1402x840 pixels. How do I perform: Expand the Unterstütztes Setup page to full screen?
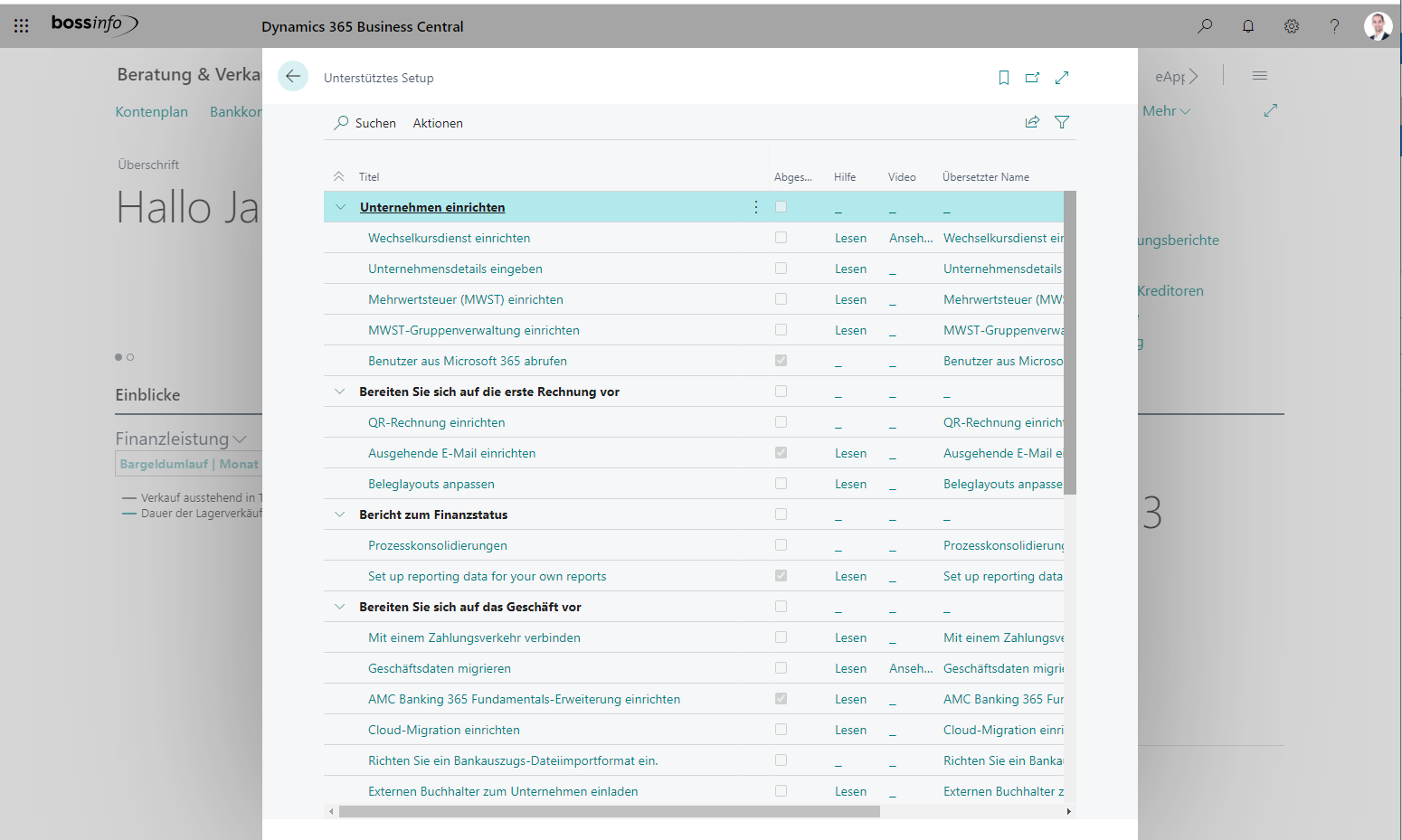pos(1062,78)
